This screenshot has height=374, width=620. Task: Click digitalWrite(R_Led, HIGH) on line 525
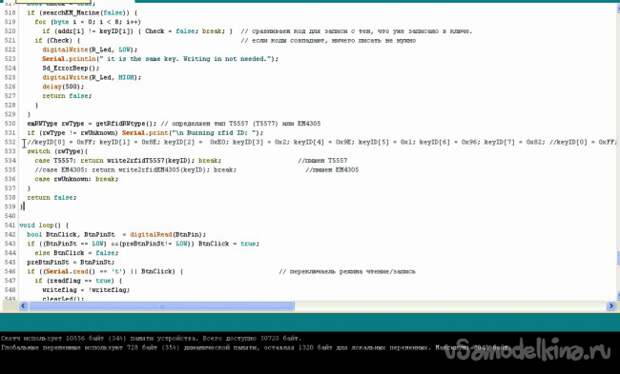(92, 77)
